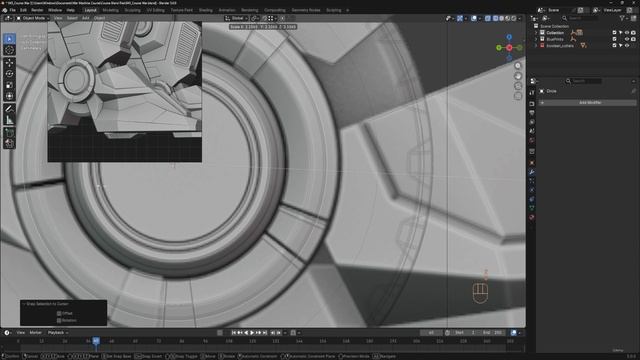Screen dimensions: 640x360
Task: Click the current frame marker in timeline
Action: [96, 341]
